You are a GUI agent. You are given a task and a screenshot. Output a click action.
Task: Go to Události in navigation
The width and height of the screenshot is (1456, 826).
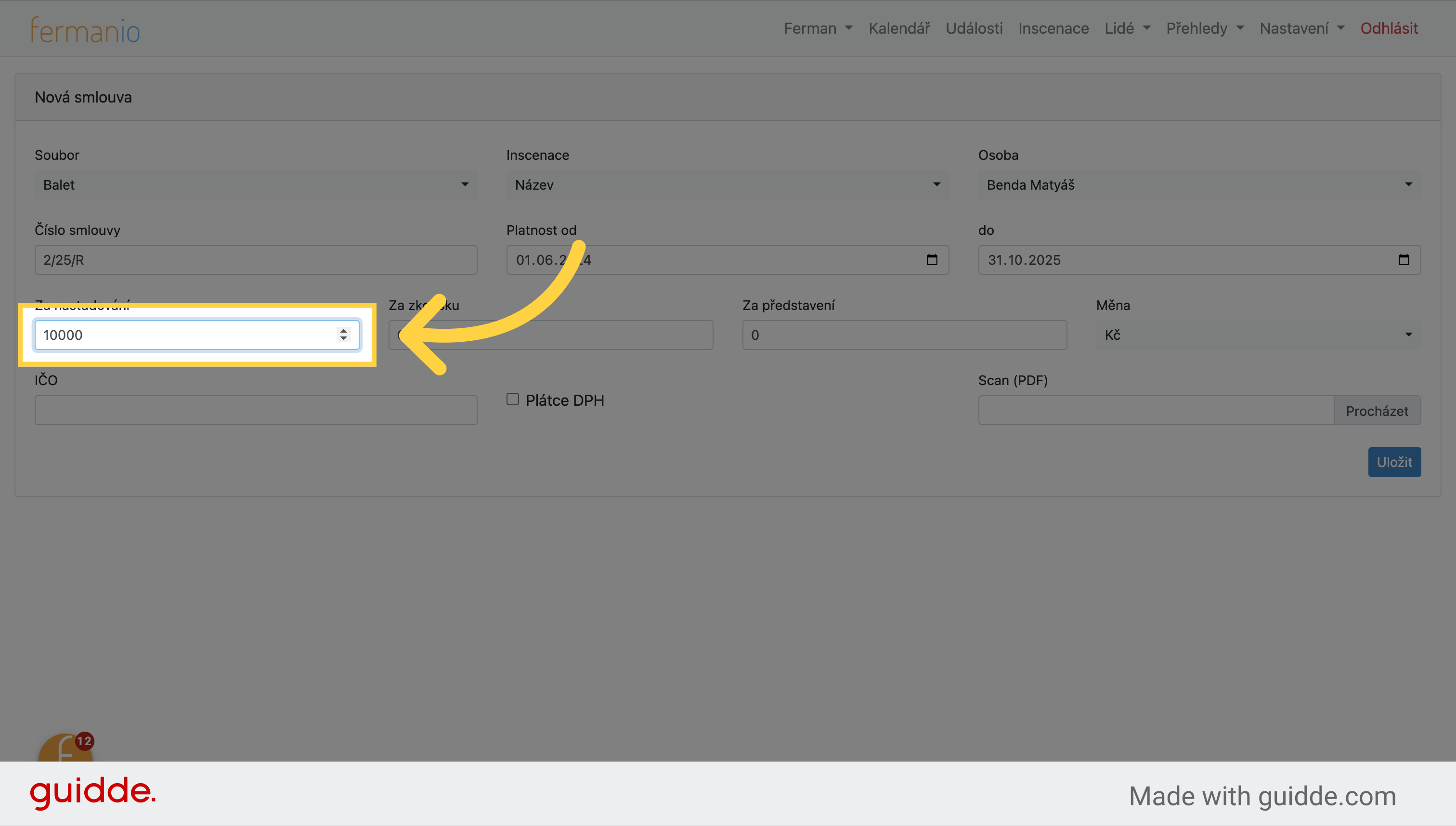click(x=974, y=28)
